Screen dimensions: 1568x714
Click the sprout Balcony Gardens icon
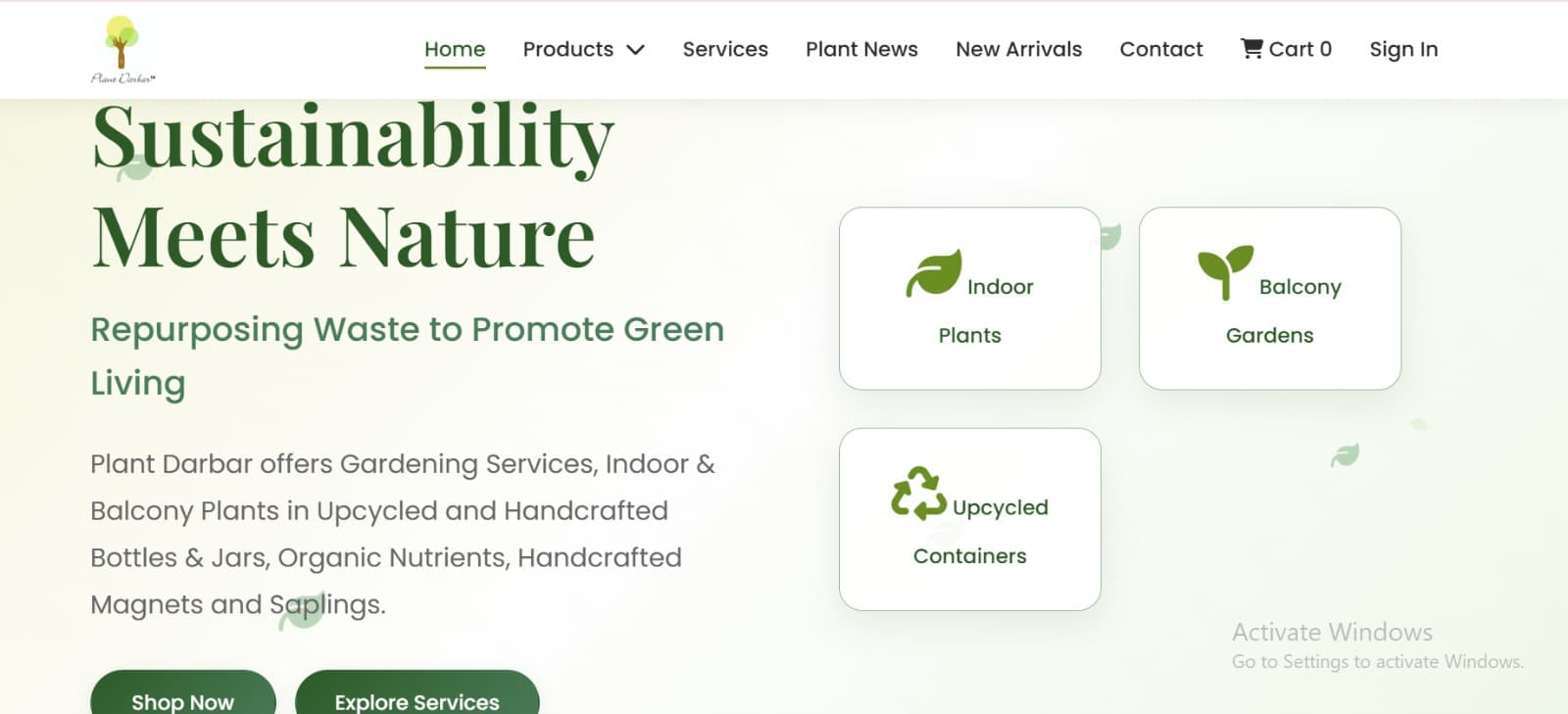point(1225,272)
